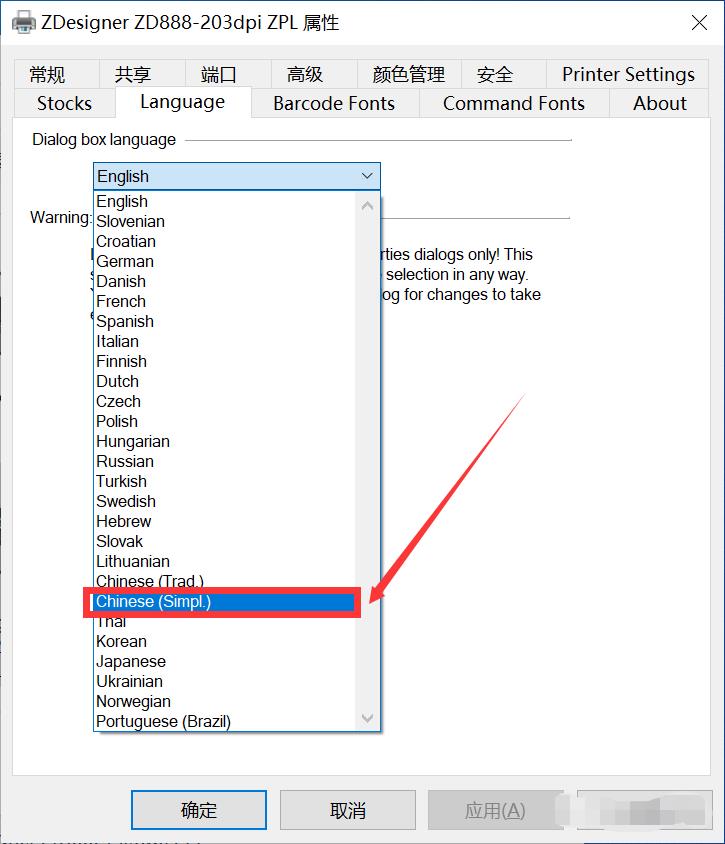The height and width of the screenshot is (844, 725).
Task: Click the list scrollbar up arrow
Action: (x=367, y=205)
